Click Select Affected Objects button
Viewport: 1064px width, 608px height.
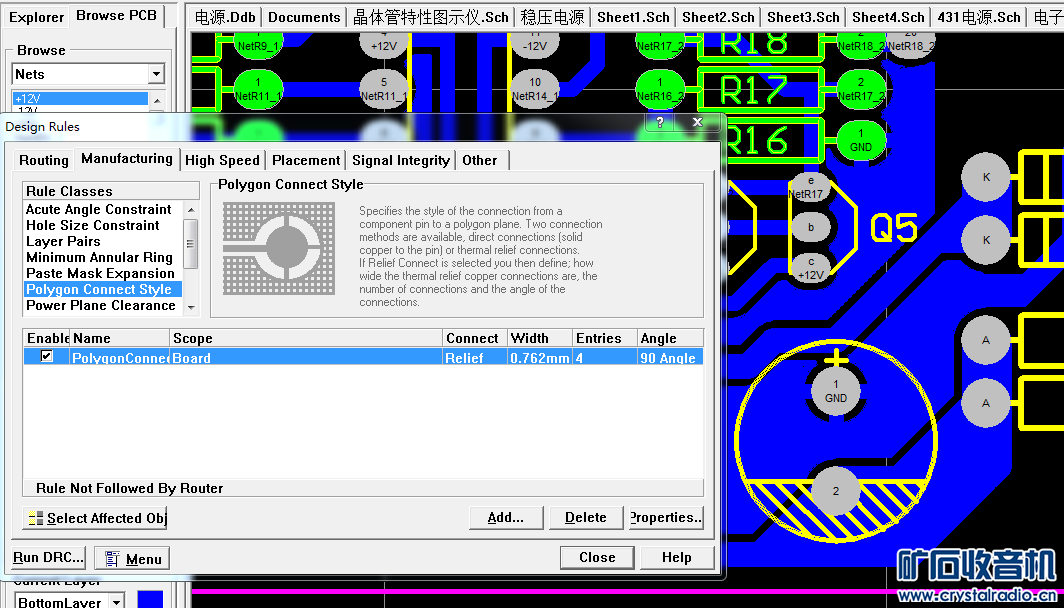click(95, 518)
